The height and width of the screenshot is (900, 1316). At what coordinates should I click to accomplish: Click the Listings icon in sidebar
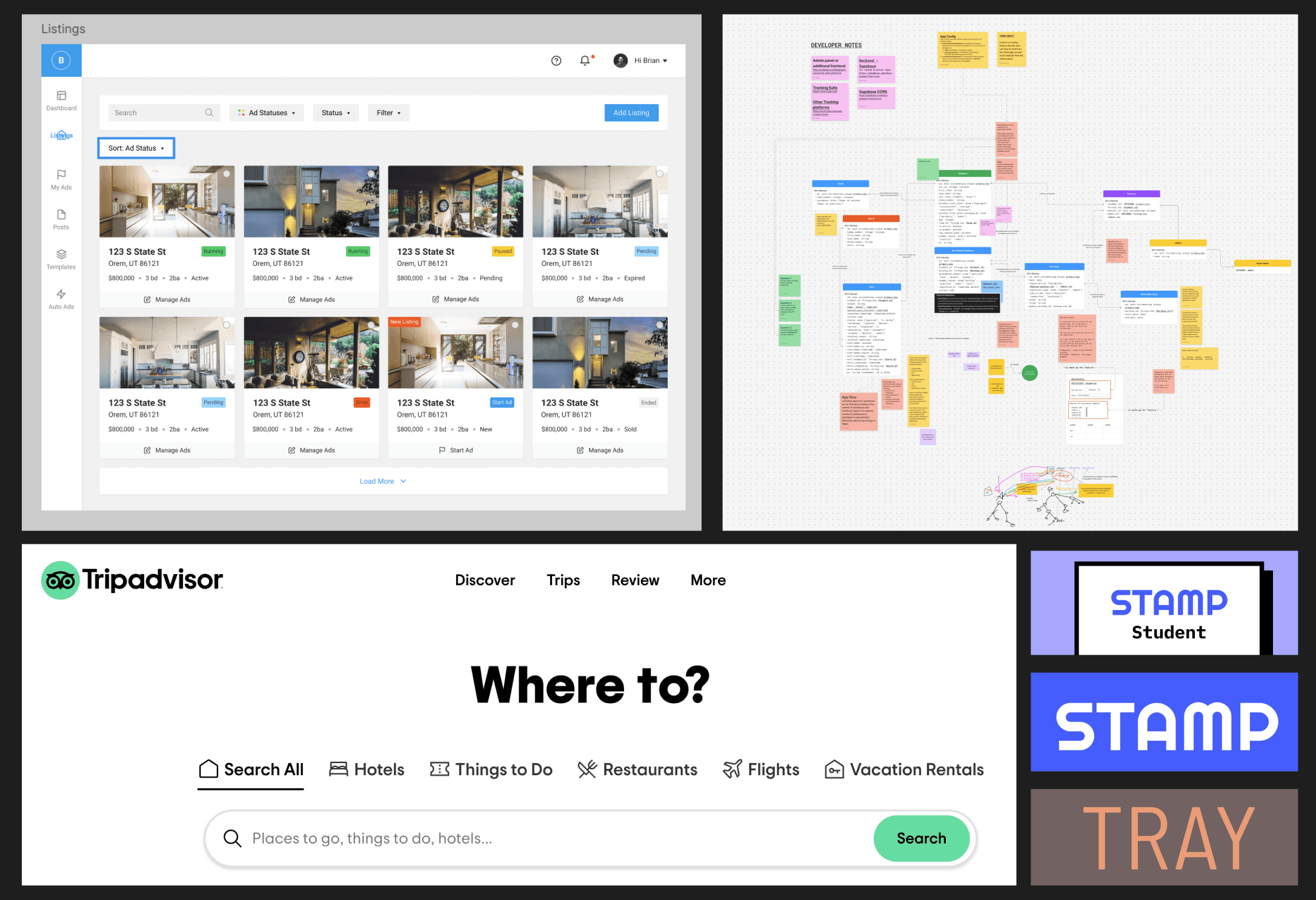coord(62,135)
